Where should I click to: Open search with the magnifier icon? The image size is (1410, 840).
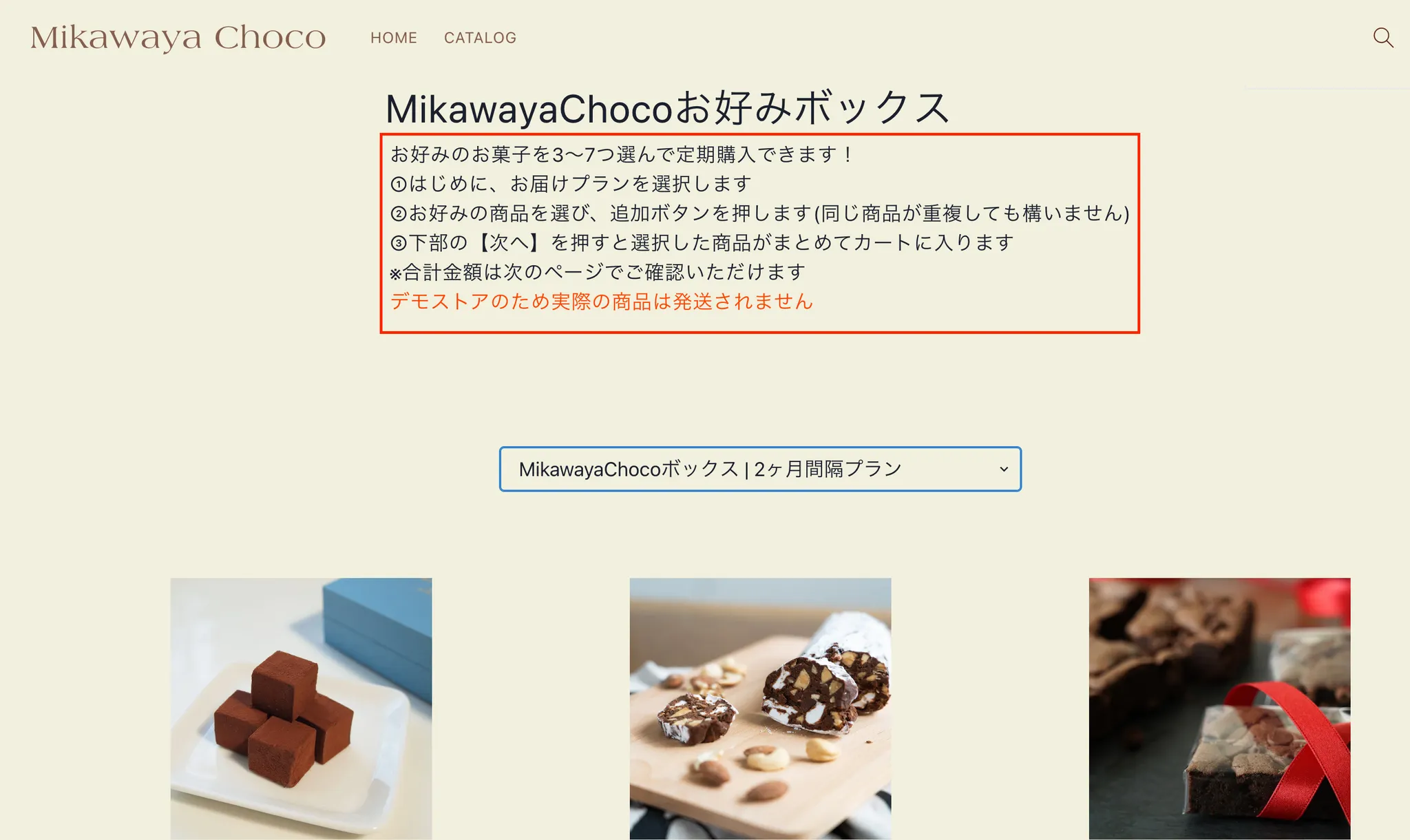click(x=1383, y=37)
